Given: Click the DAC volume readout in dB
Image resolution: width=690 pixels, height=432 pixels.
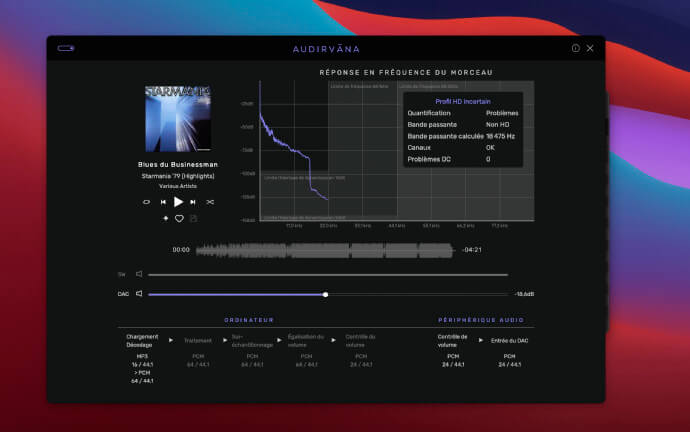Looking at the screenshot, I should point(524,294).
